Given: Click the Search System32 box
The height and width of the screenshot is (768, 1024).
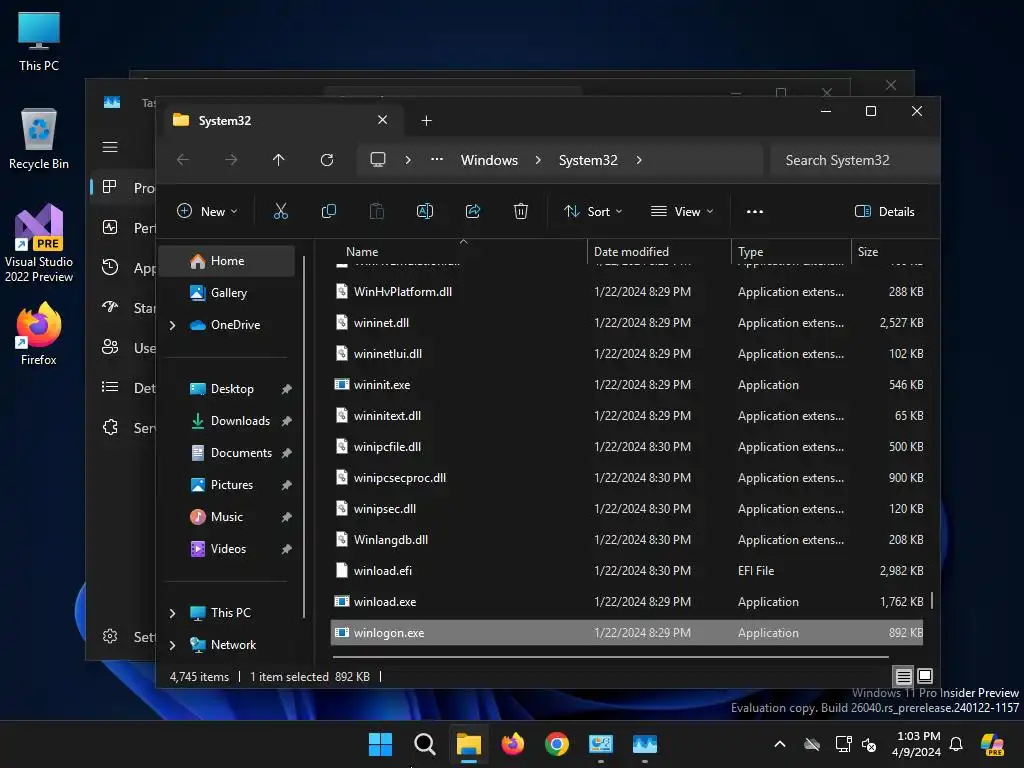Looking at the screenshot, I should pos(854,160).
